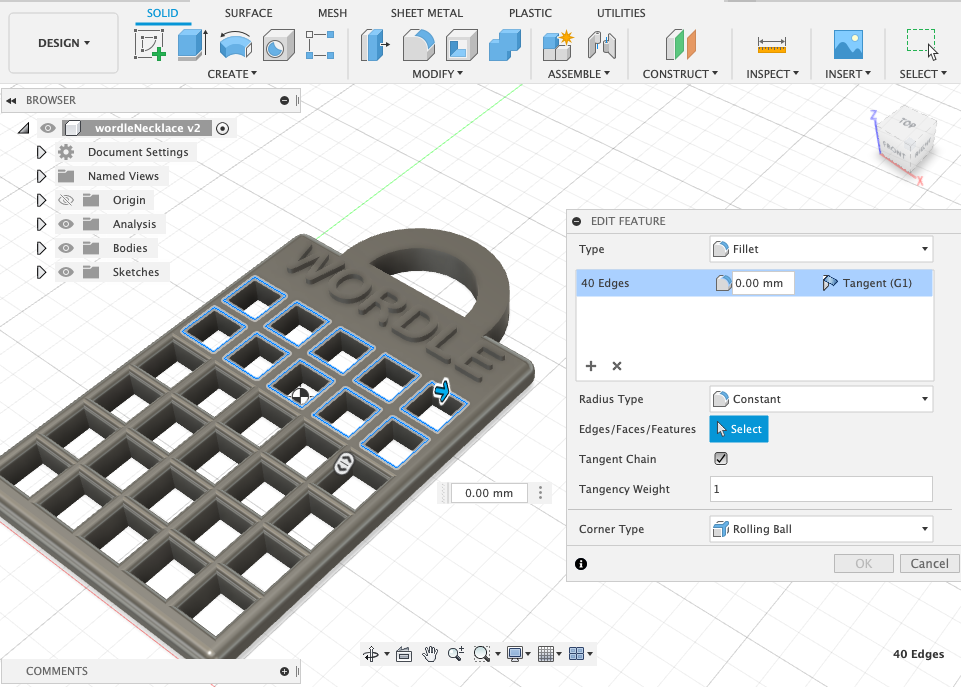Click the info icon in Edit Feature

[x=581, y=564]
